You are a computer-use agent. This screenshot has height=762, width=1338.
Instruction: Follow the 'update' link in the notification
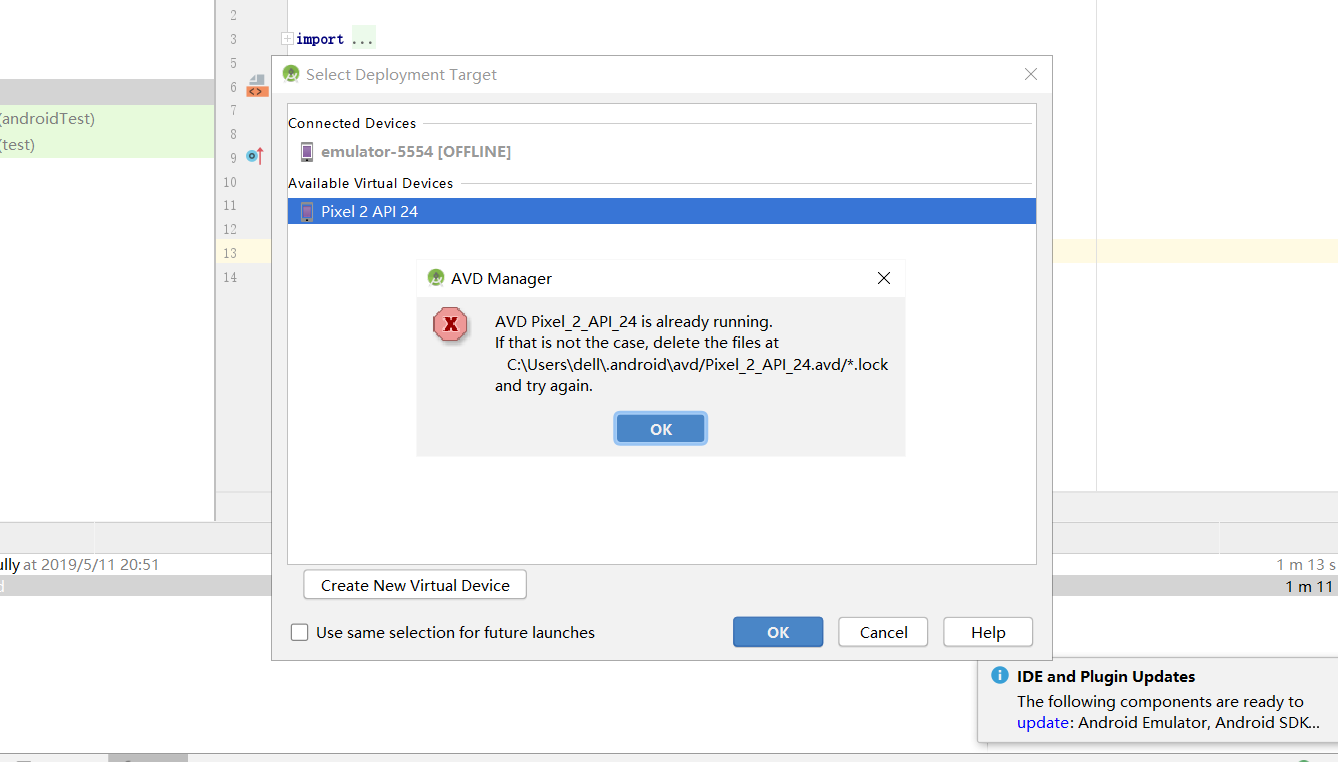point(1042,722)
